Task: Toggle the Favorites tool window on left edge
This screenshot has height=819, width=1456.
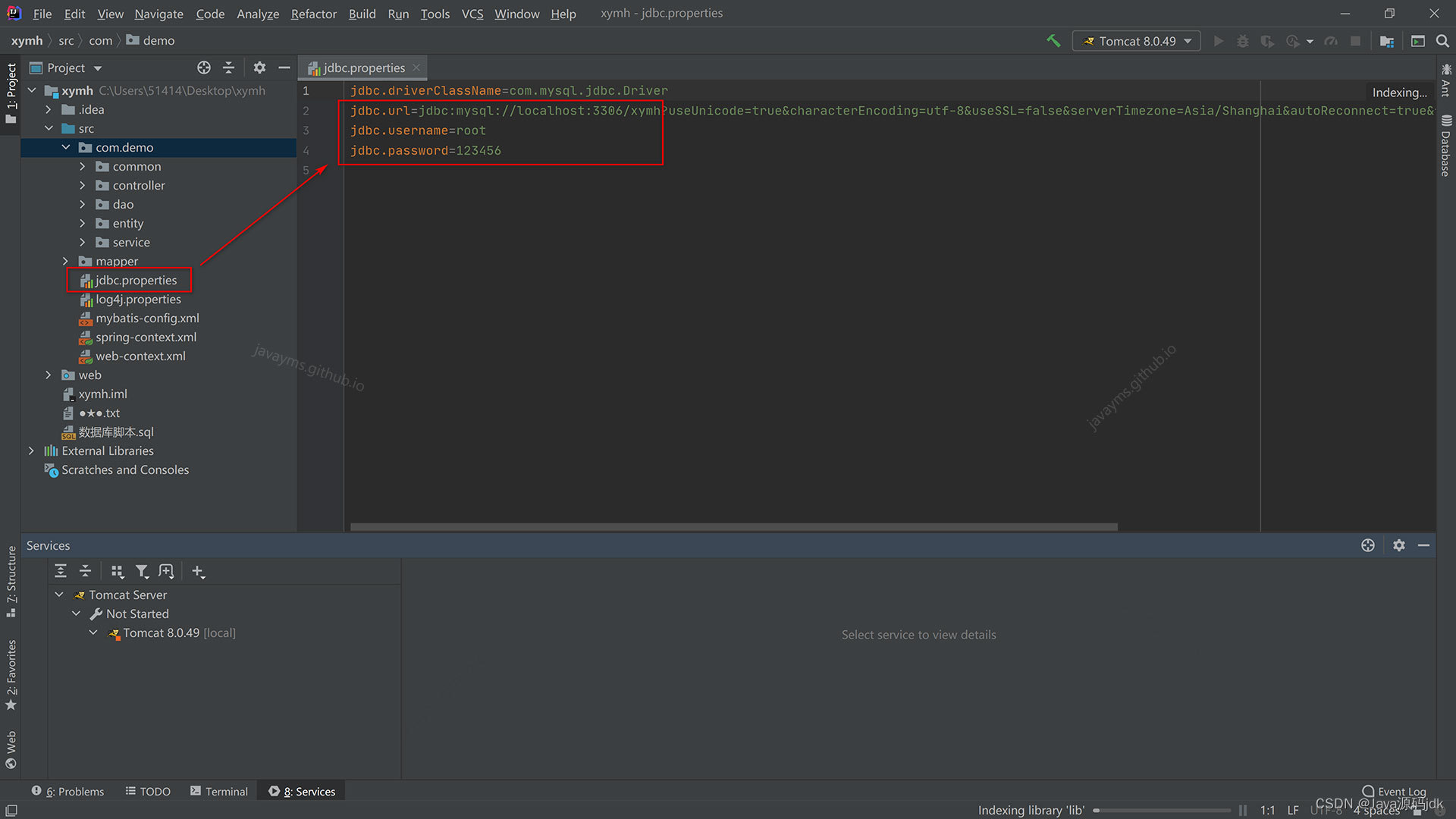Action: point(11,673)
